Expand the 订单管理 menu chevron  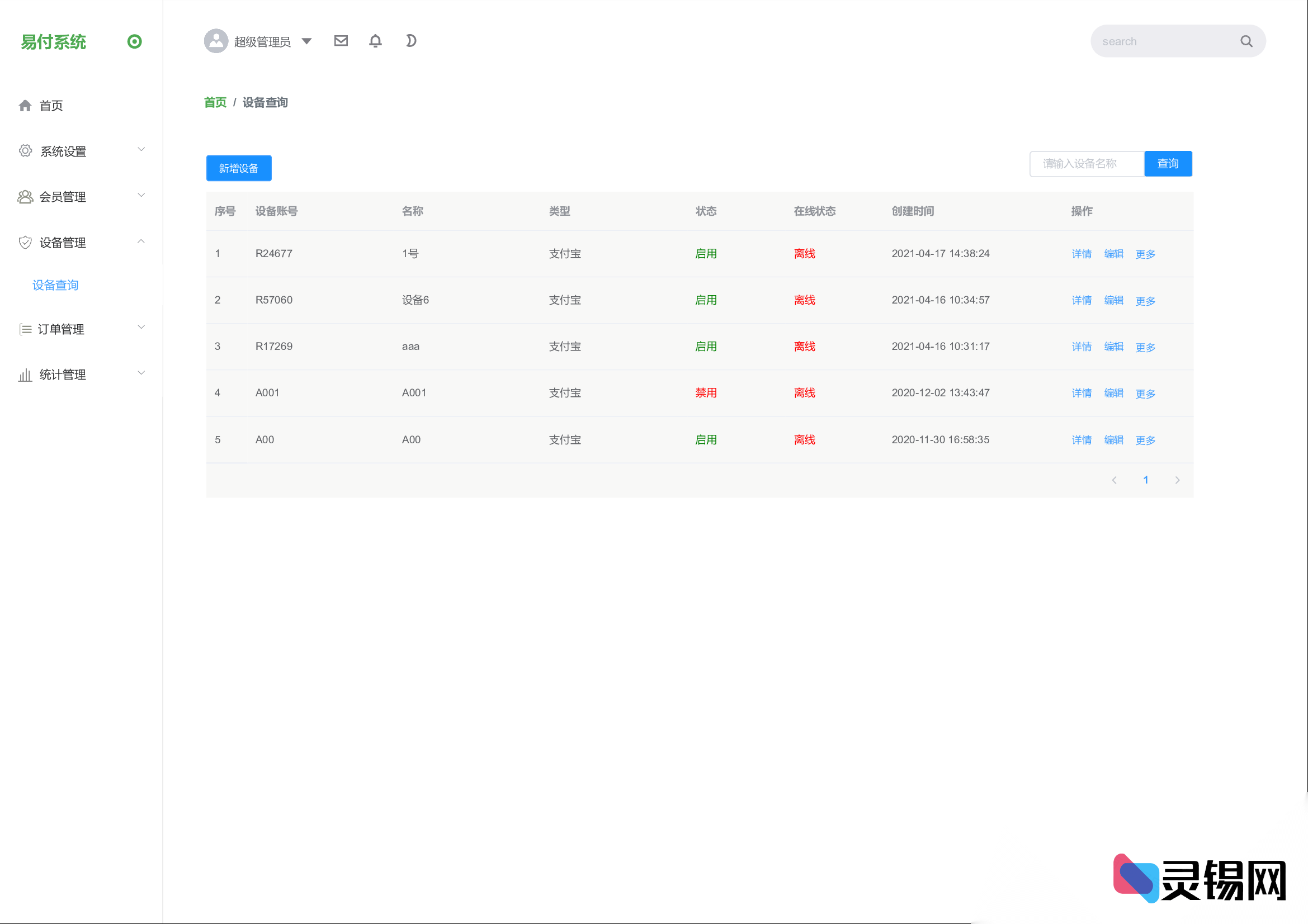click(x=141, y=328)
